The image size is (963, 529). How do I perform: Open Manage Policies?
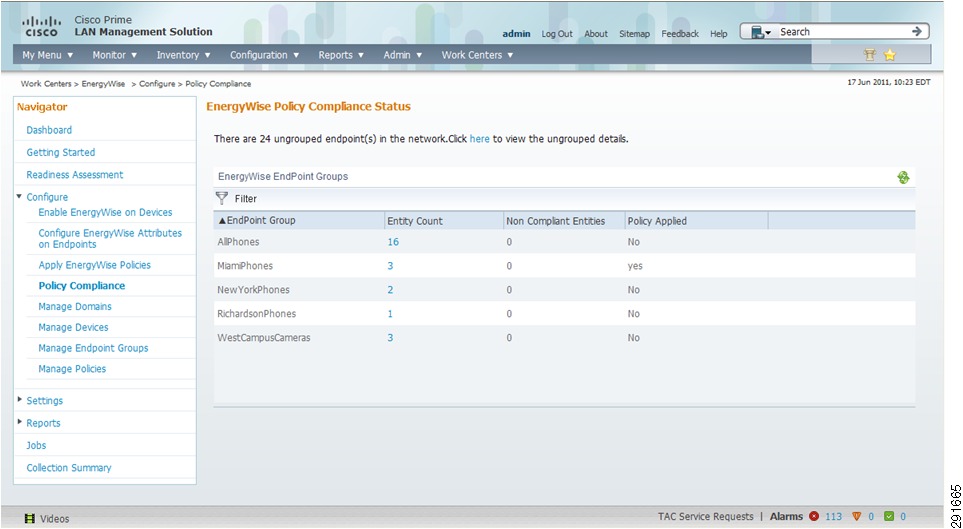(x=72, y=369)
